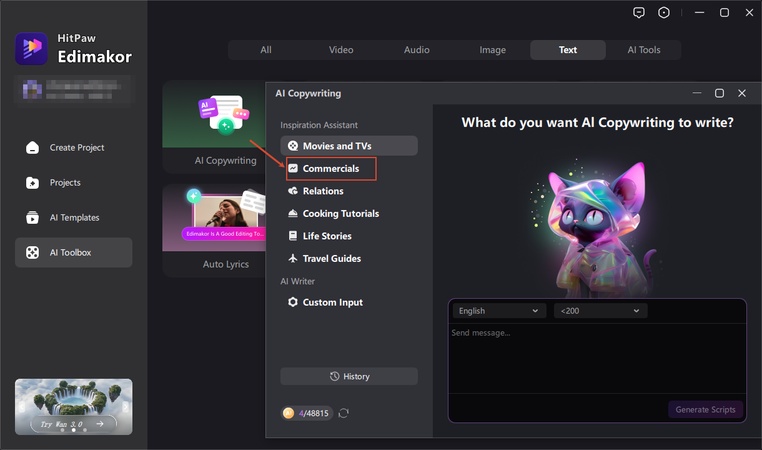Select the Relations category
Screen dimensions: 762x450
349,191
